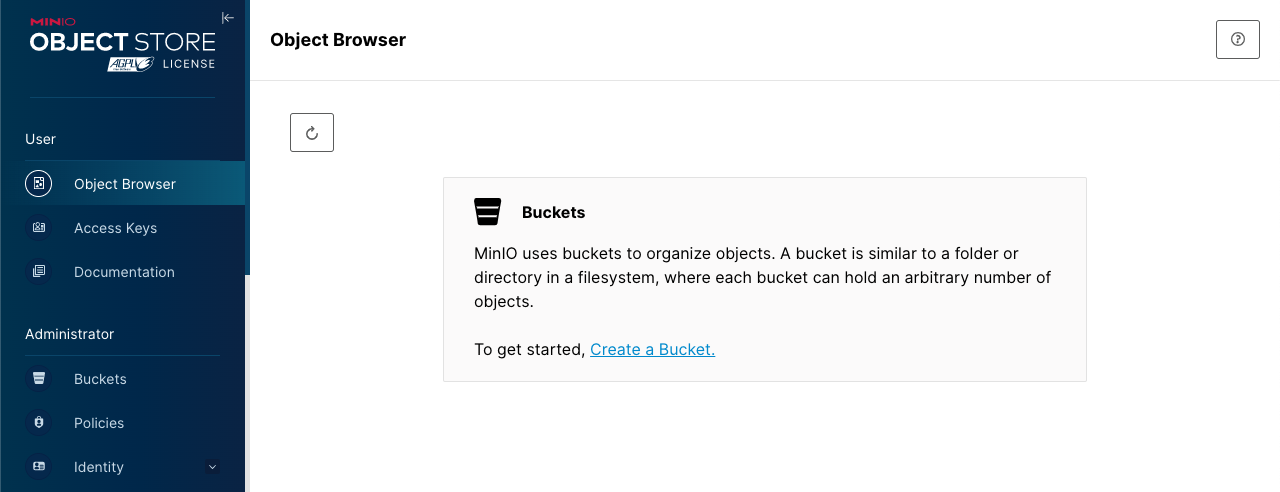1280x492 pixels.
Task: Go to the Access Keys menu label
Action: pyautogui.click(x=115, y=228)
